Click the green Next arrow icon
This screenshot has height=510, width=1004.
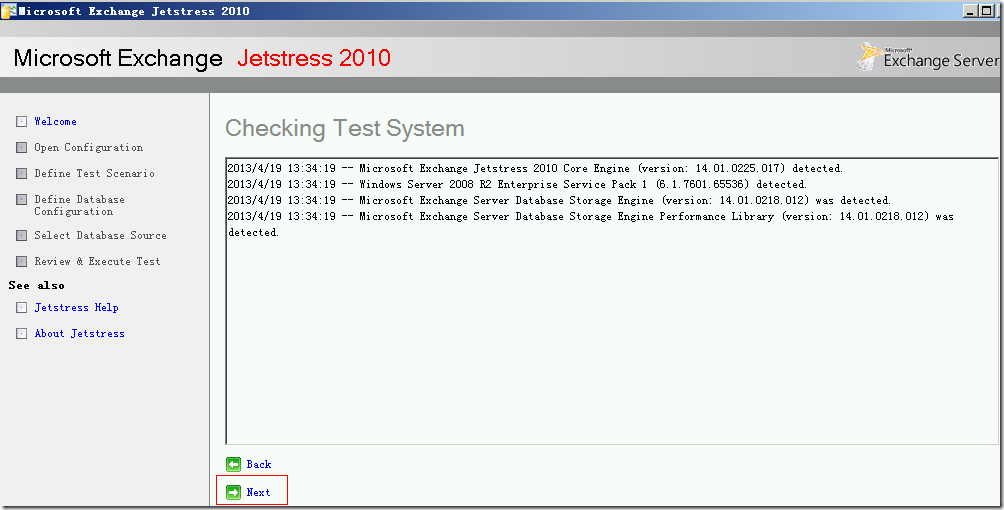pos(234,492)
